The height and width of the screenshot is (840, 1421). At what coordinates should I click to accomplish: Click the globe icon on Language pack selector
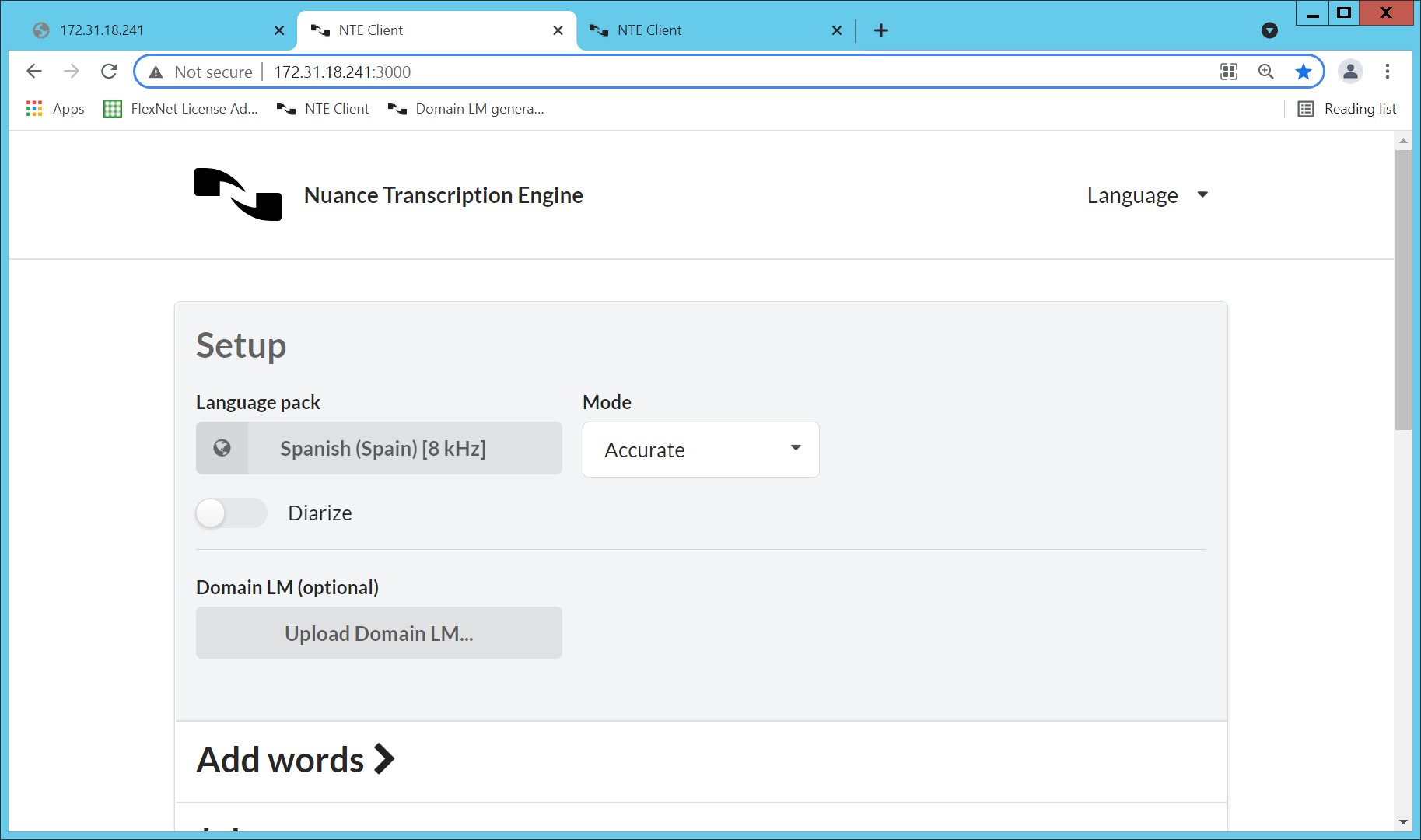(222, 448)
